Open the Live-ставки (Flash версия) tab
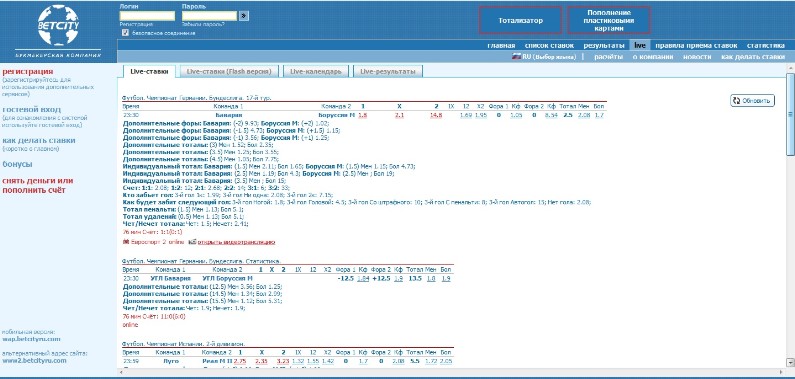This screenshot has height=379, width=795. click(229, 71)
